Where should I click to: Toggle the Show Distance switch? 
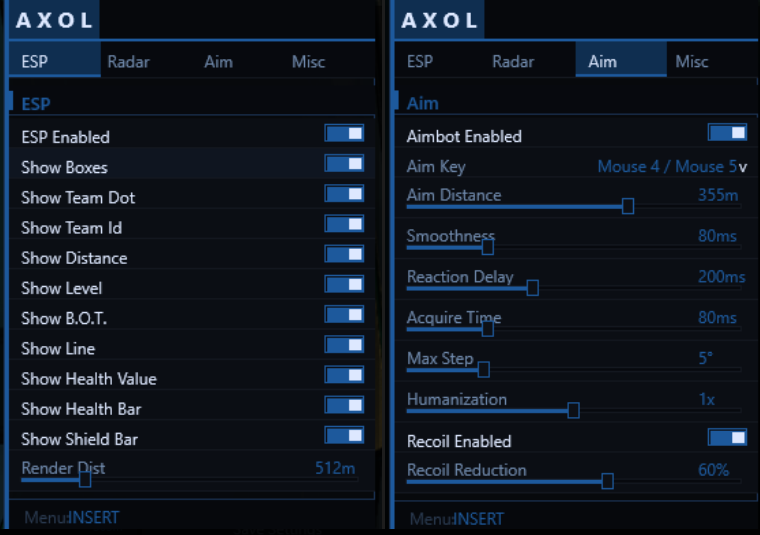(x=344, y=254)
